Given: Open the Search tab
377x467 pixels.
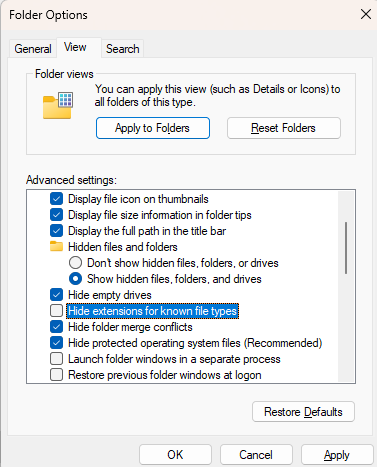Looking at the screenshot, I should 123,49.
